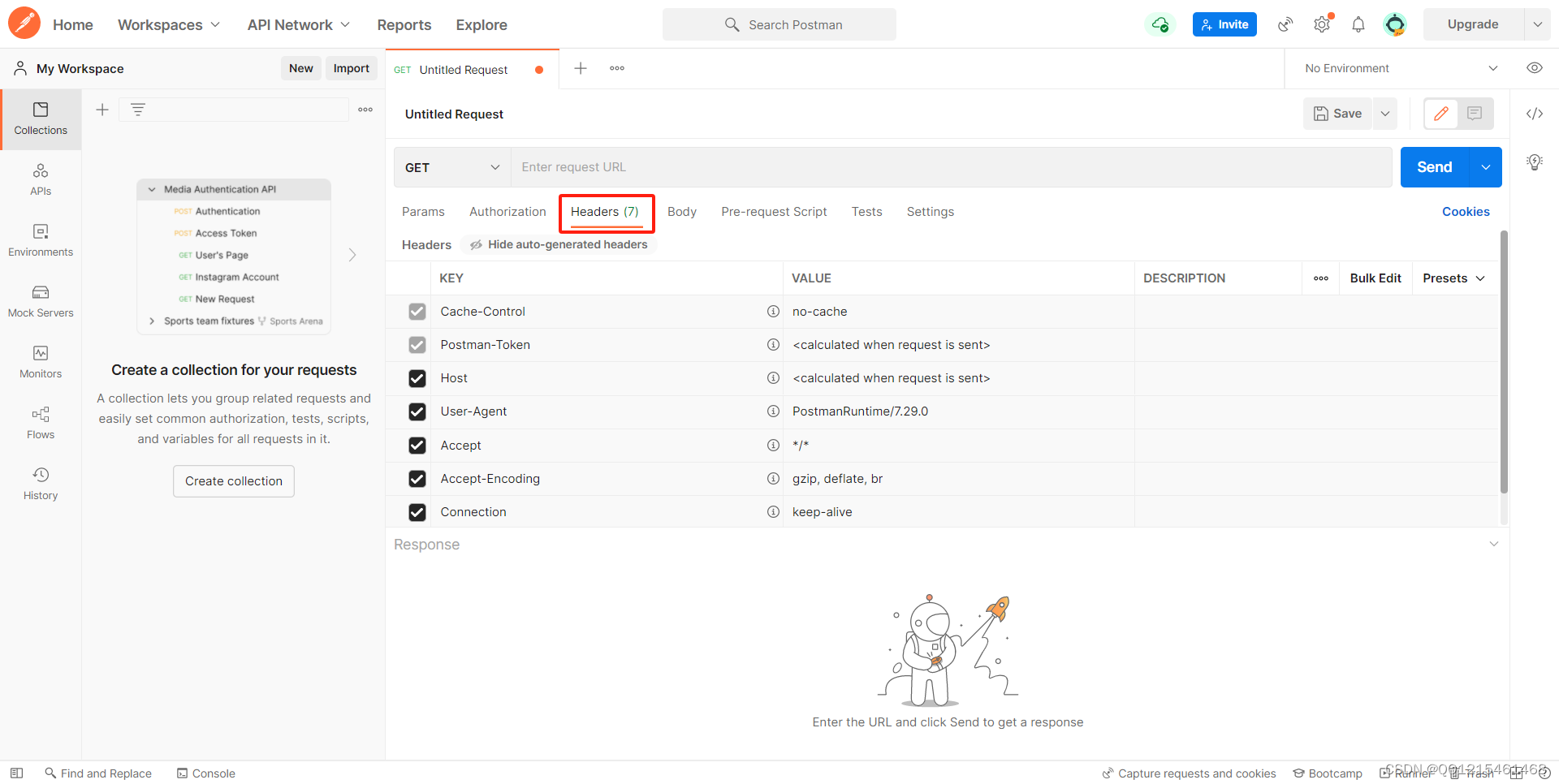Click the Search Postman field
The height and width of the screenshot is (784, 1559).
pos(779,24)
